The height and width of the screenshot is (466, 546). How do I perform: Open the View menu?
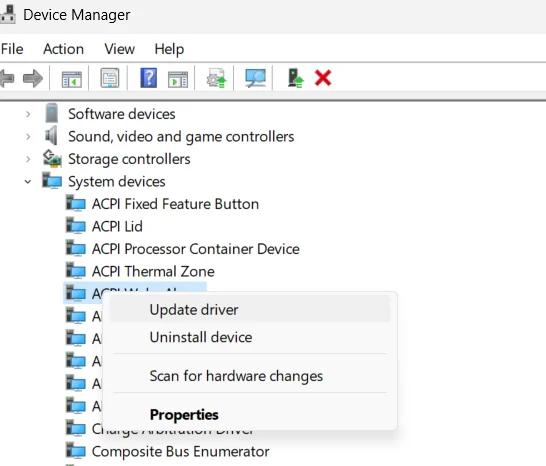119,49
